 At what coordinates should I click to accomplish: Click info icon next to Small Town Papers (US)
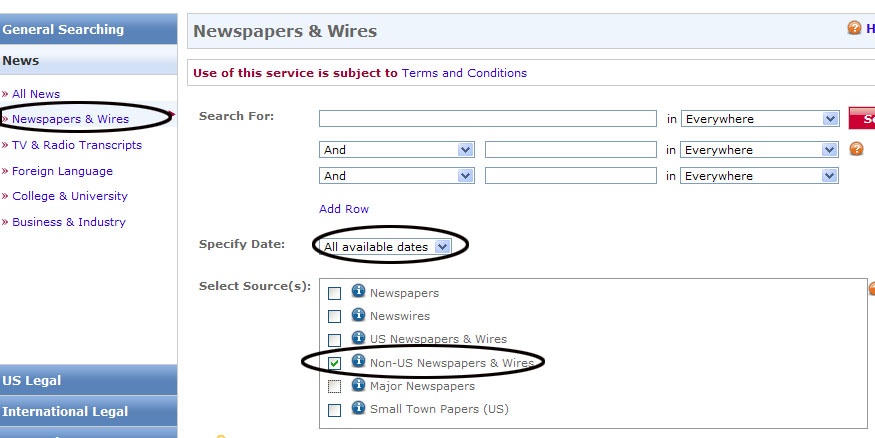(x=358, y=408)
